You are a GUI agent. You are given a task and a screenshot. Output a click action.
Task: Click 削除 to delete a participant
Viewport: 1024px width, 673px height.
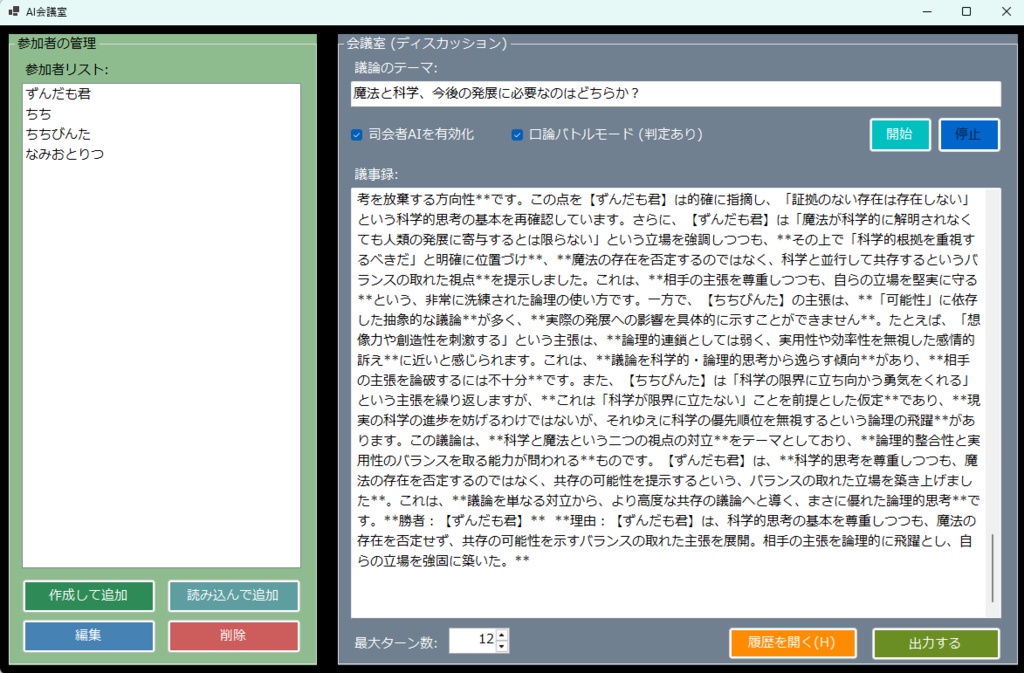click(232, 635)
